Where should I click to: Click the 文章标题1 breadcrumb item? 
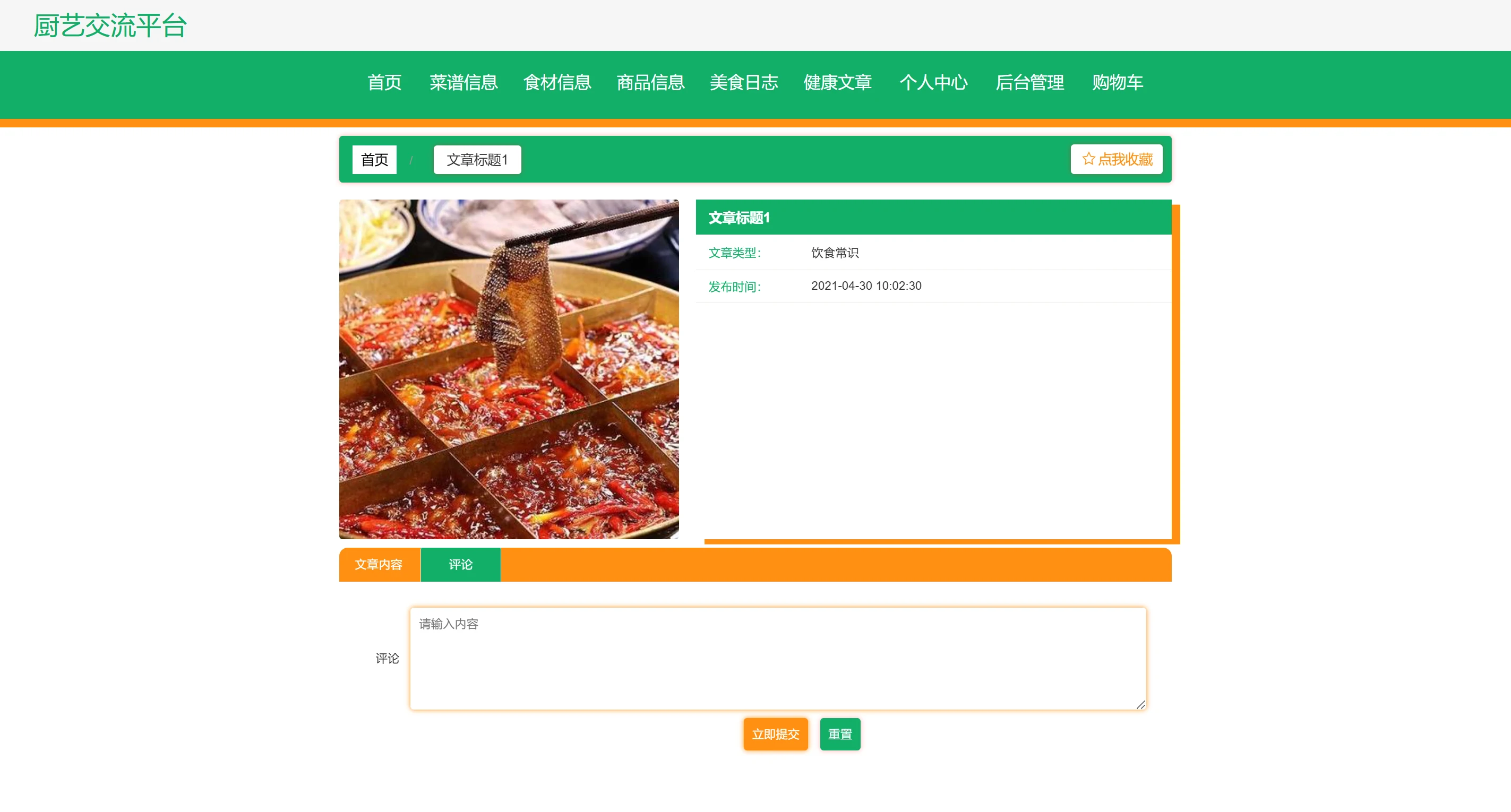click(x=477, y=159)
